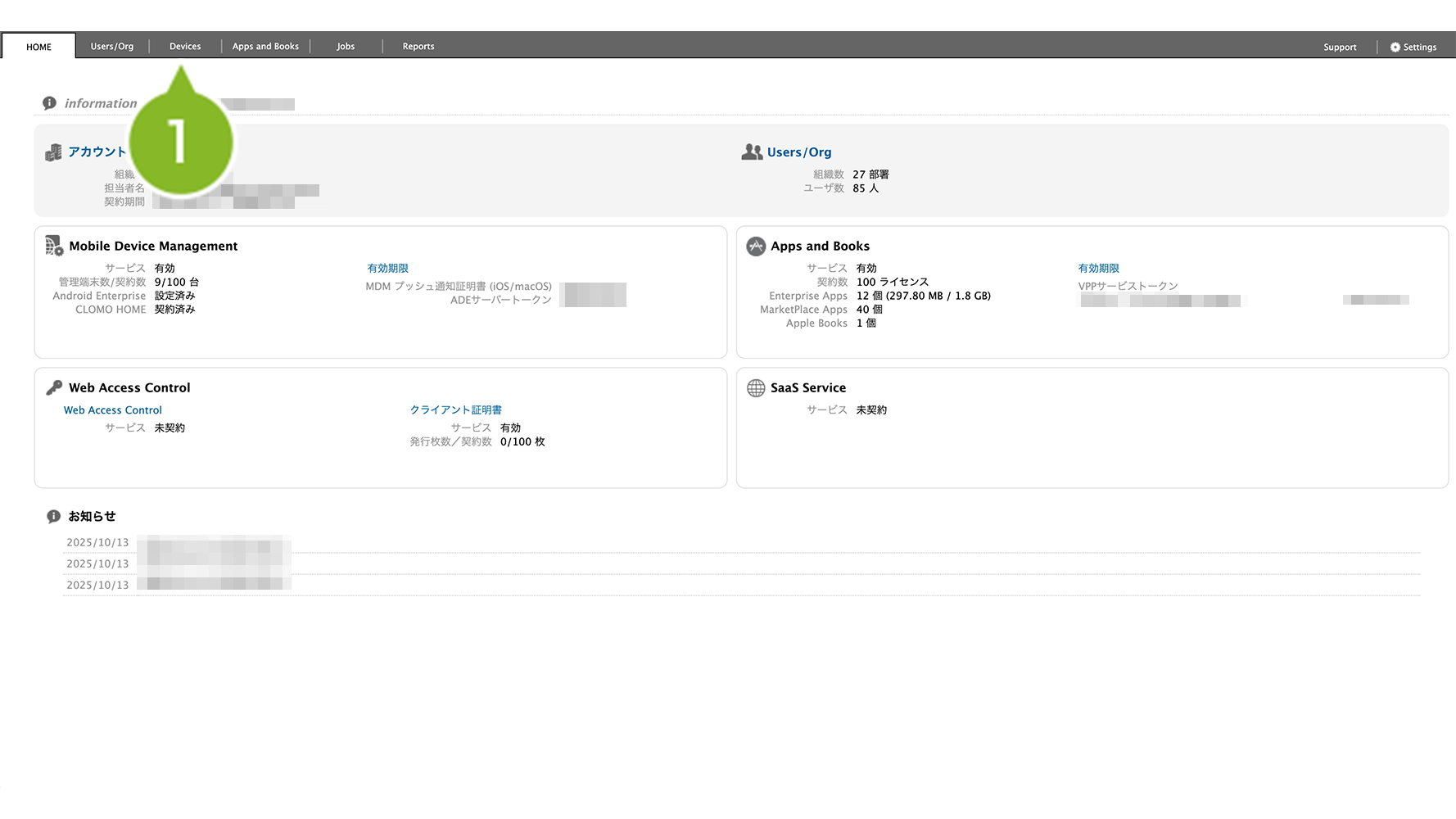Select the HOME tab
This screenshot has width=1456, height=819.
pyautogui.click(x=38, y=47)
